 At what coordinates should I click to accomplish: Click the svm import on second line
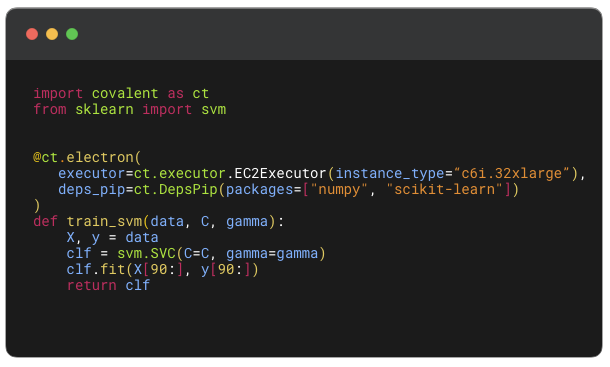pos(214,109)
